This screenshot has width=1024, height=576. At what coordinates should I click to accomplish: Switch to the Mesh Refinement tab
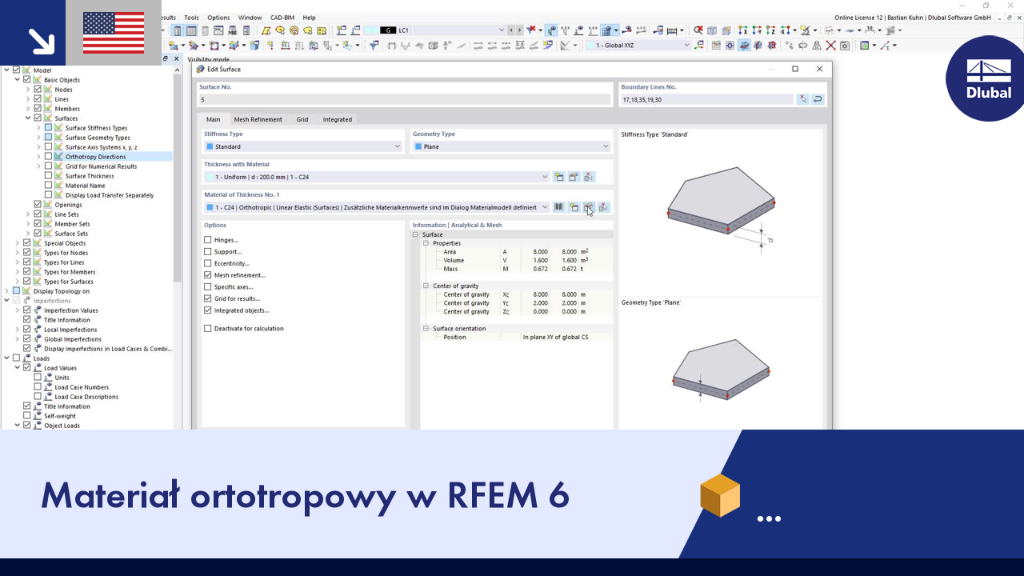coord(258,120)
